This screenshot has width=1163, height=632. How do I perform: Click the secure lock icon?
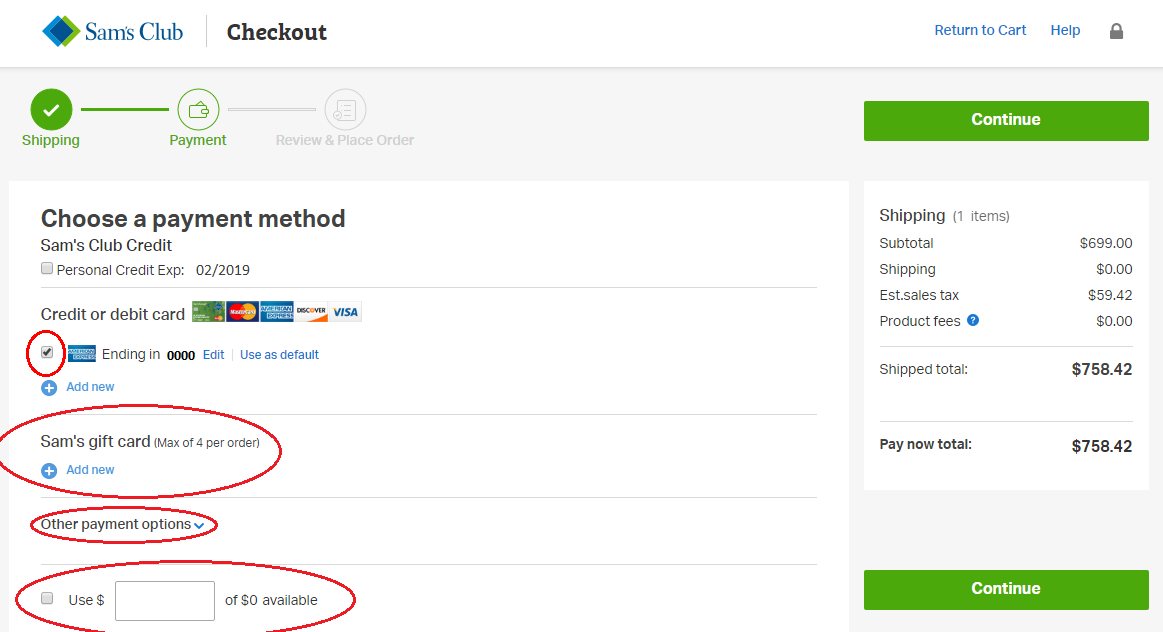pyautogui.click(x=1116, y=31)
